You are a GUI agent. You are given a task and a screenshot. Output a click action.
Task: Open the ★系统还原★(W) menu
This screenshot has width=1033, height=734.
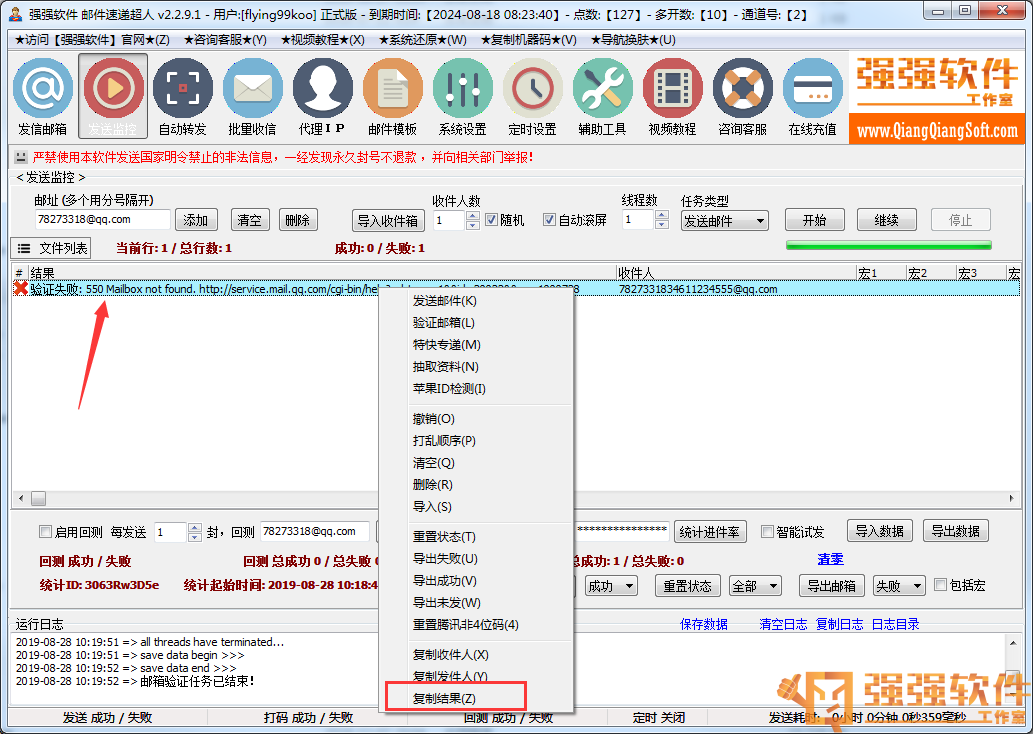[x=422, y=40]
